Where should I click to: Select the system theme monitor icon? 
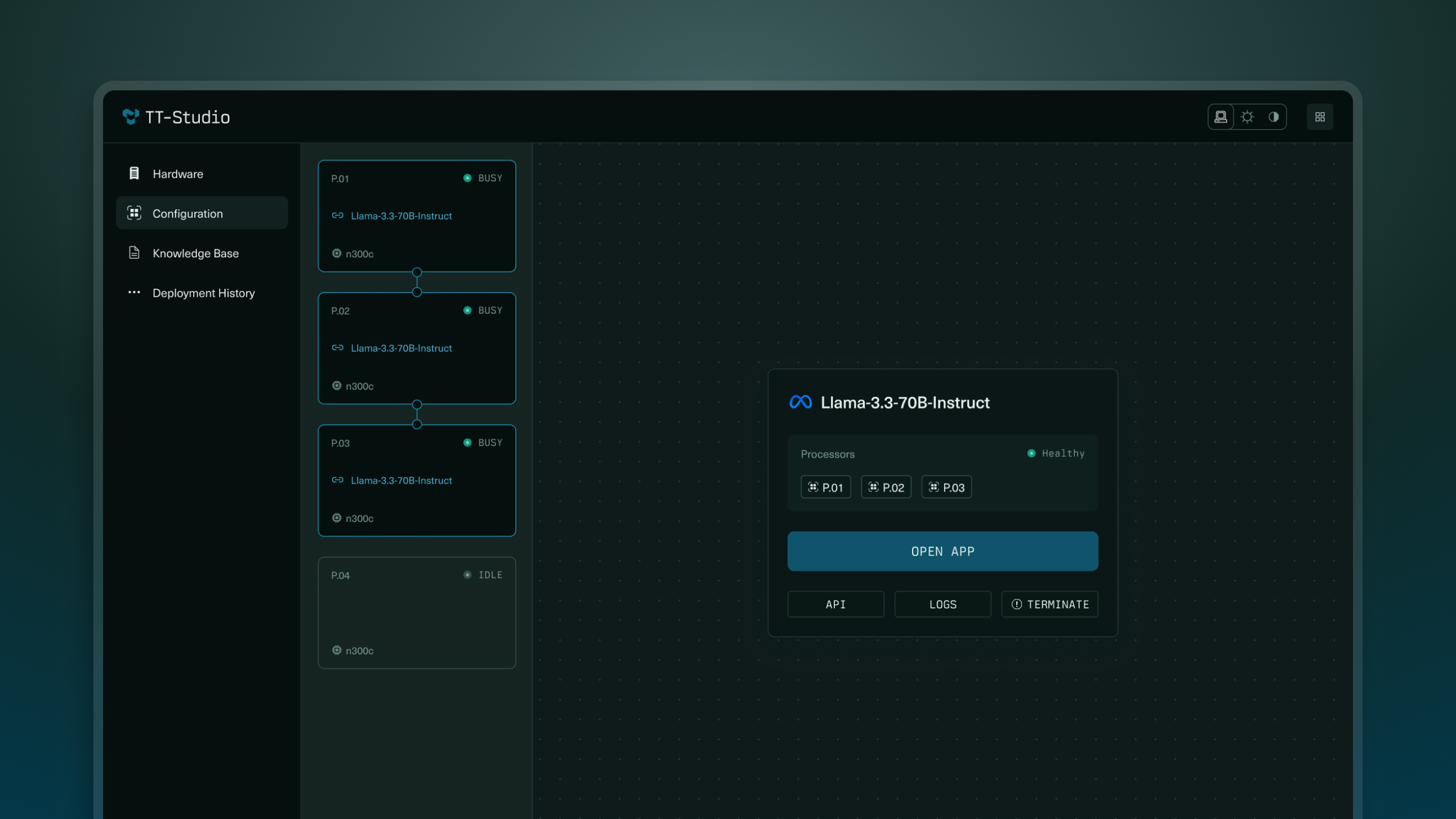point(1221,117)
